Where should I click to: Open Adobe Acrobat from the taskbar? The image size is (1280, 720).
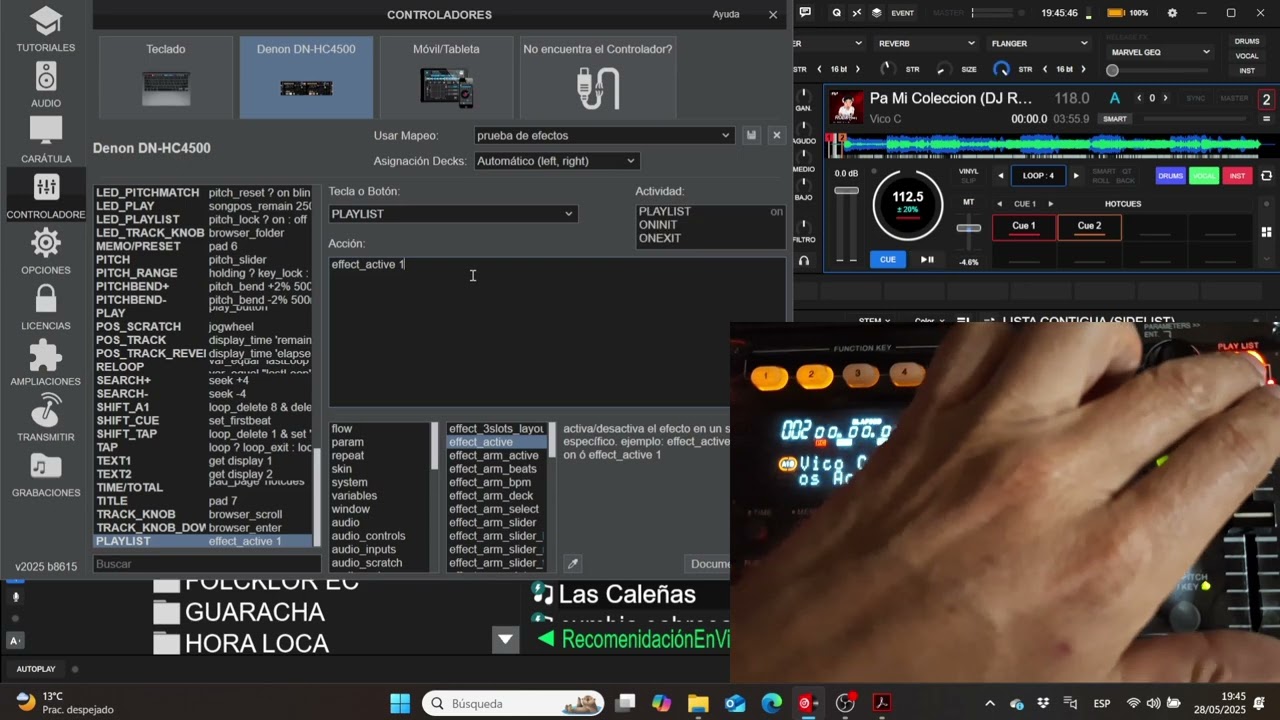[881, 703]
